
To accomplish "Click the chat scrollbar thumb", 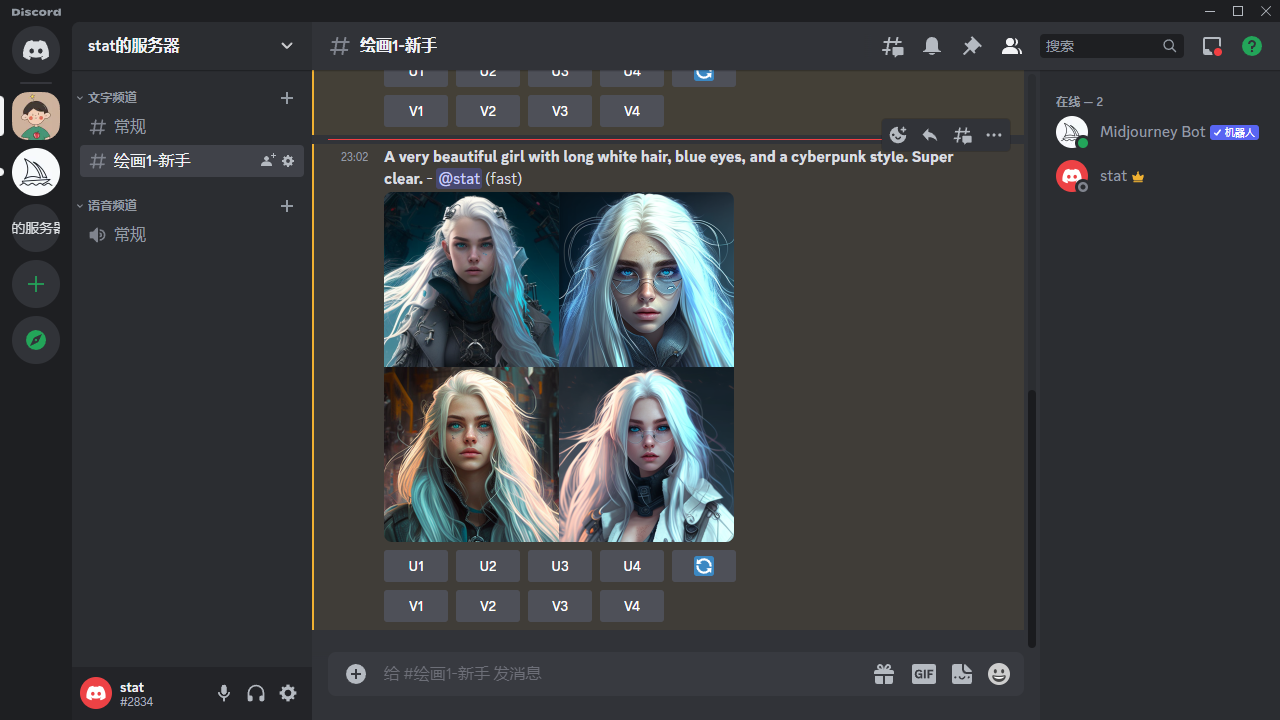I will point(1032,518).
